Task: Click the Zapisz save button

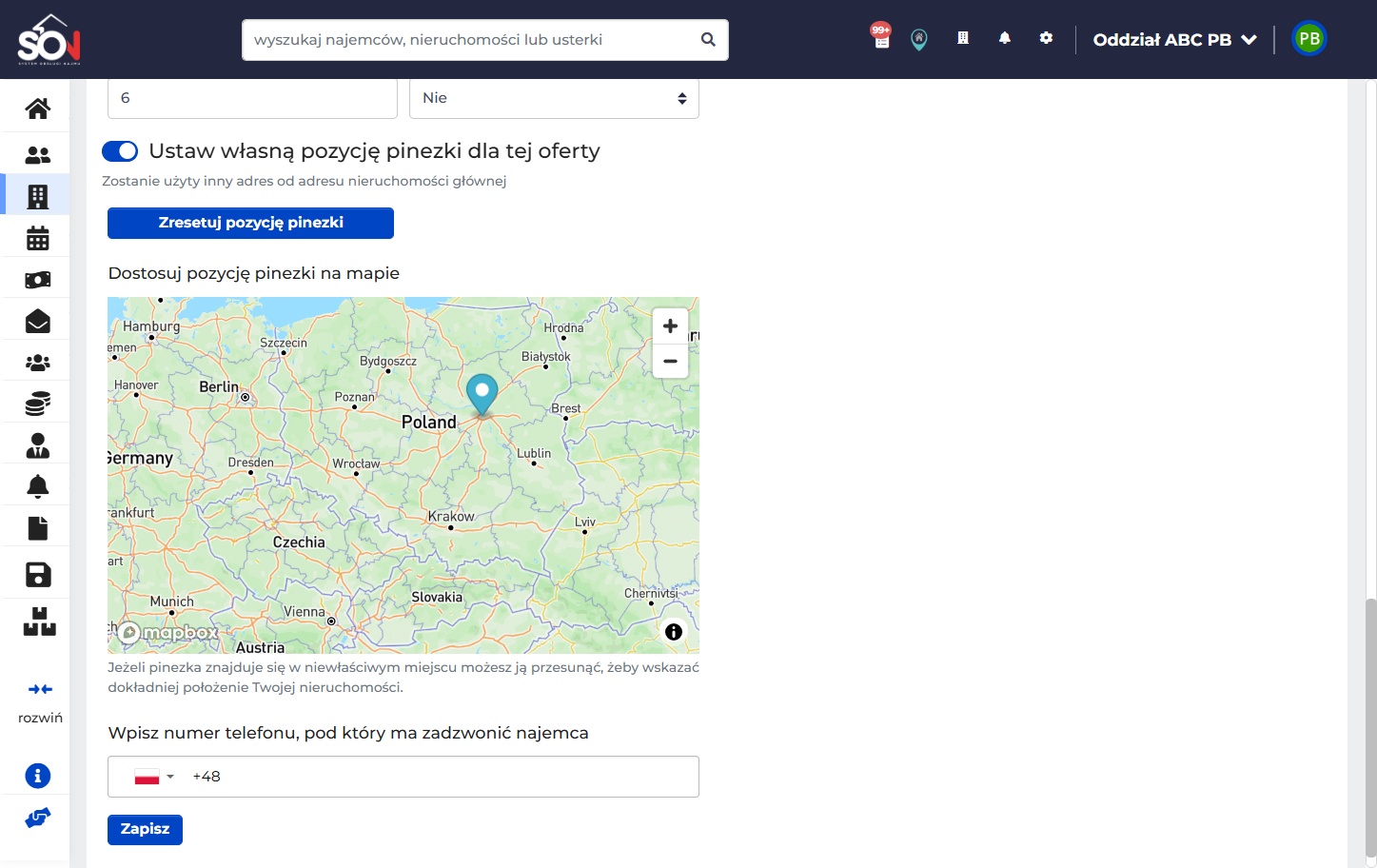Action: (x=145, y=830)
